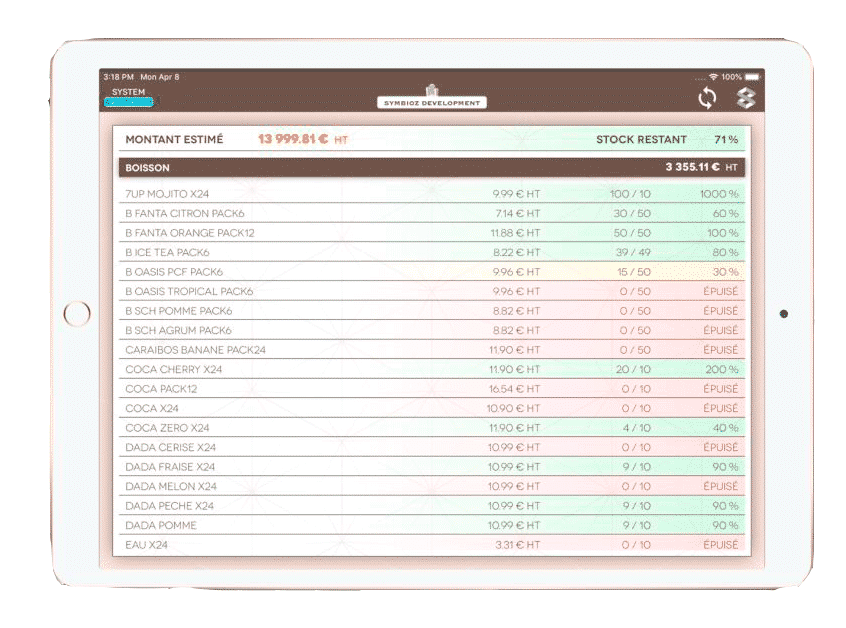The width and height of the screenshot is (846, 628).
Task: Tap ÉPUISÉ status on EAU X24 row
Action: (x=720, y=544)
